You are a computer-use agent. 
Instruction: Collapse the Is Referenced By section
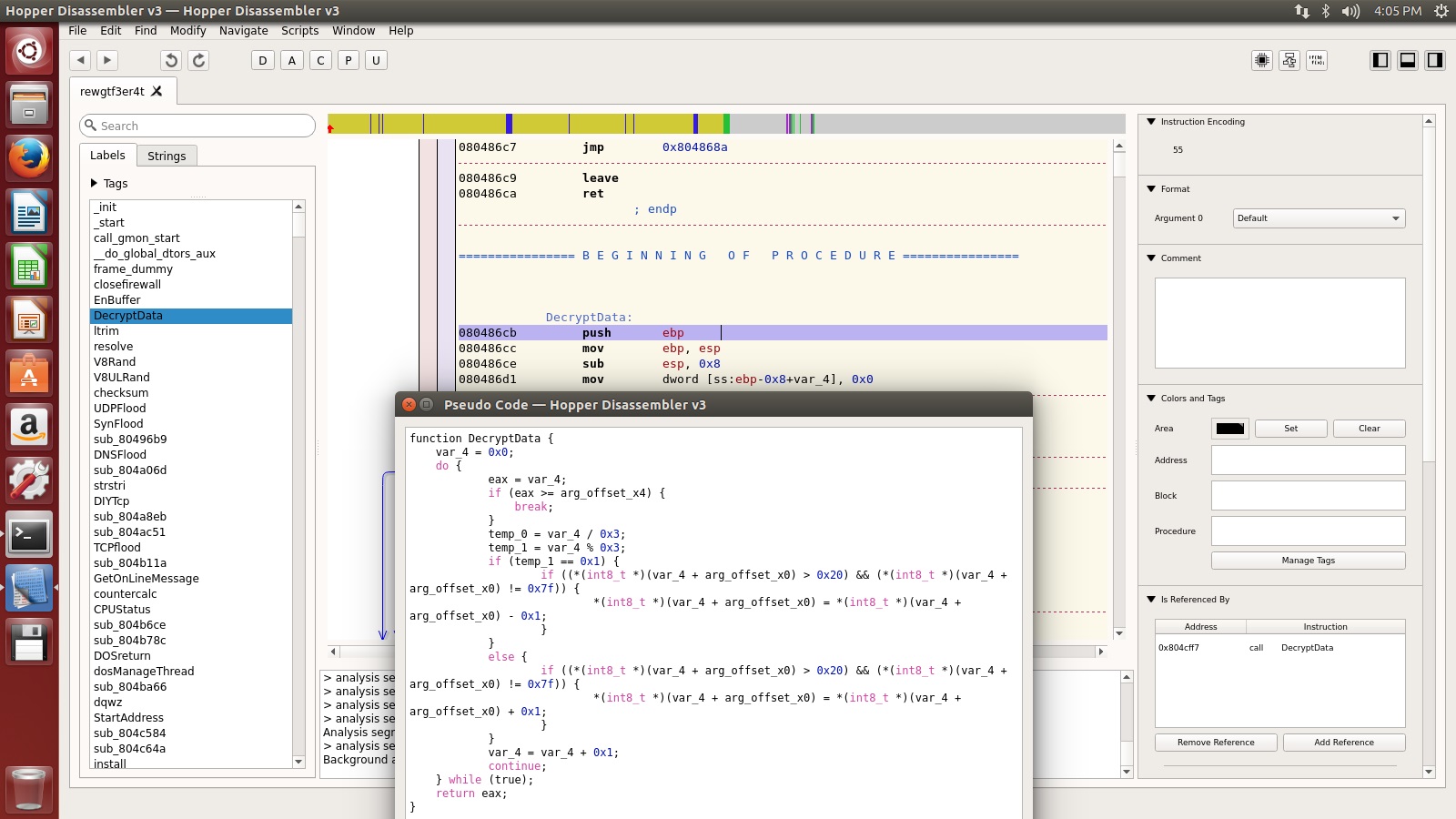point(1151,599)
